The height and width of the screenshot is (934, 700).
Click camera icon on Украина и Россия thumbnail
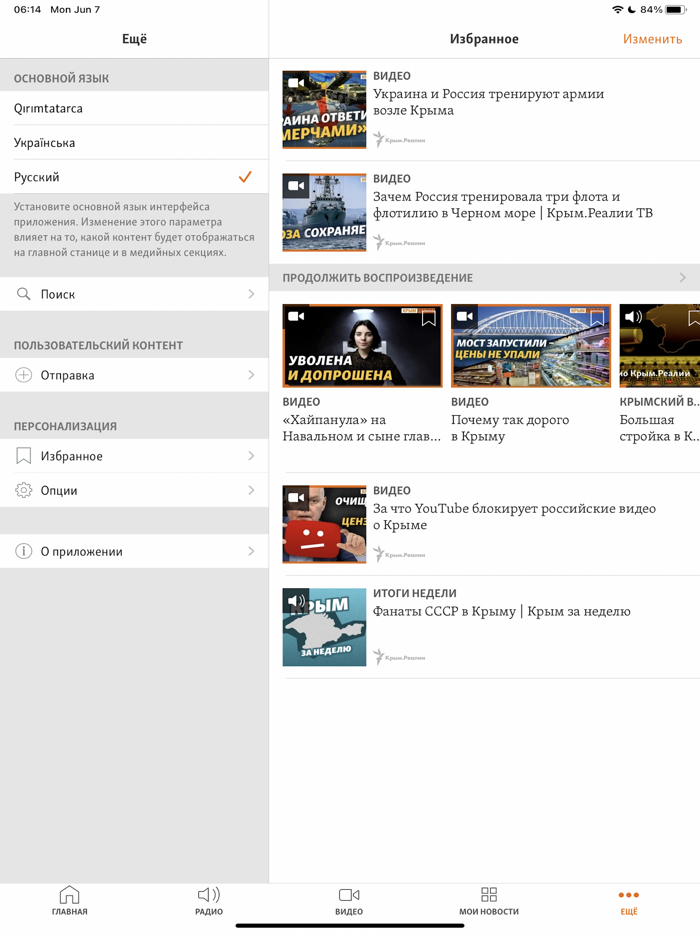[296, 83]
